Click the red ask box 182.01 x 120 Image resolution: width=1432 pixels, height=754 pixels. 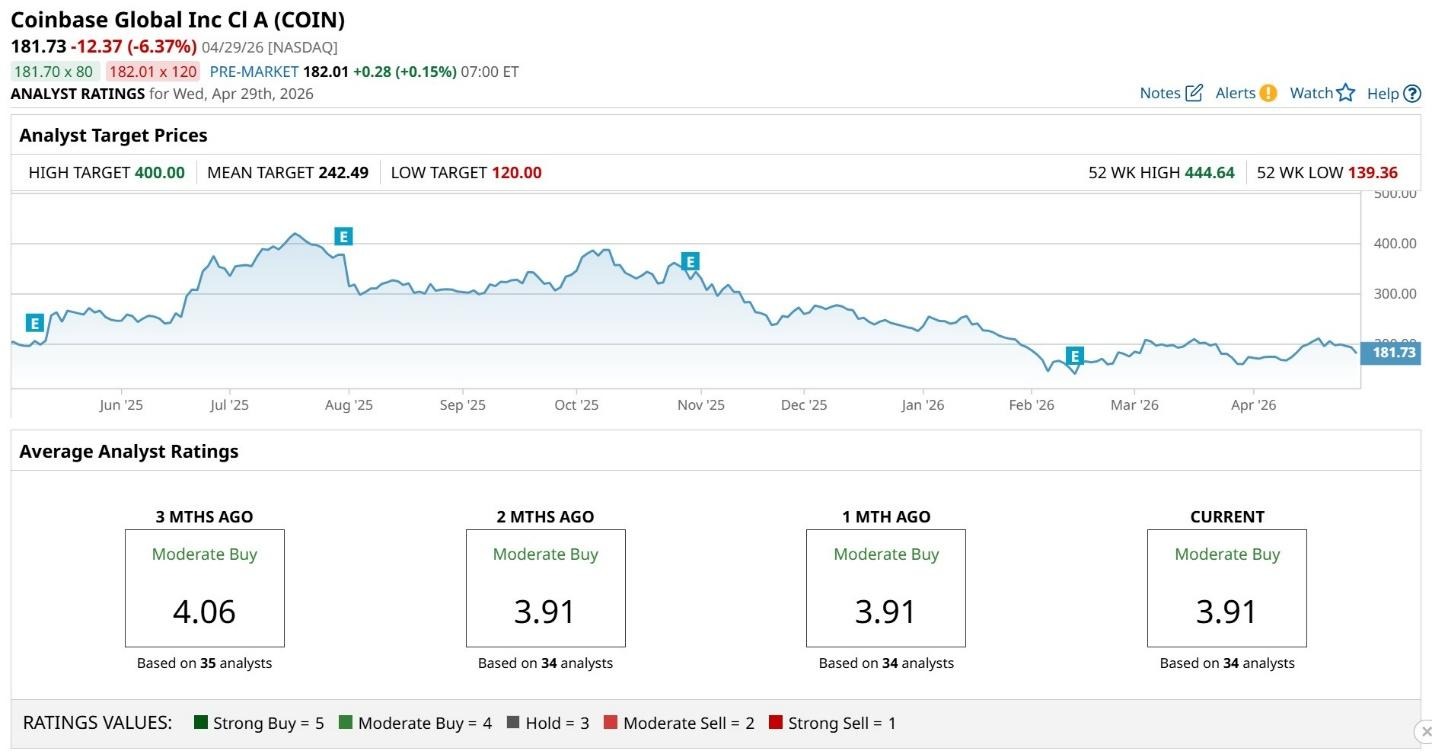(153, 72)
